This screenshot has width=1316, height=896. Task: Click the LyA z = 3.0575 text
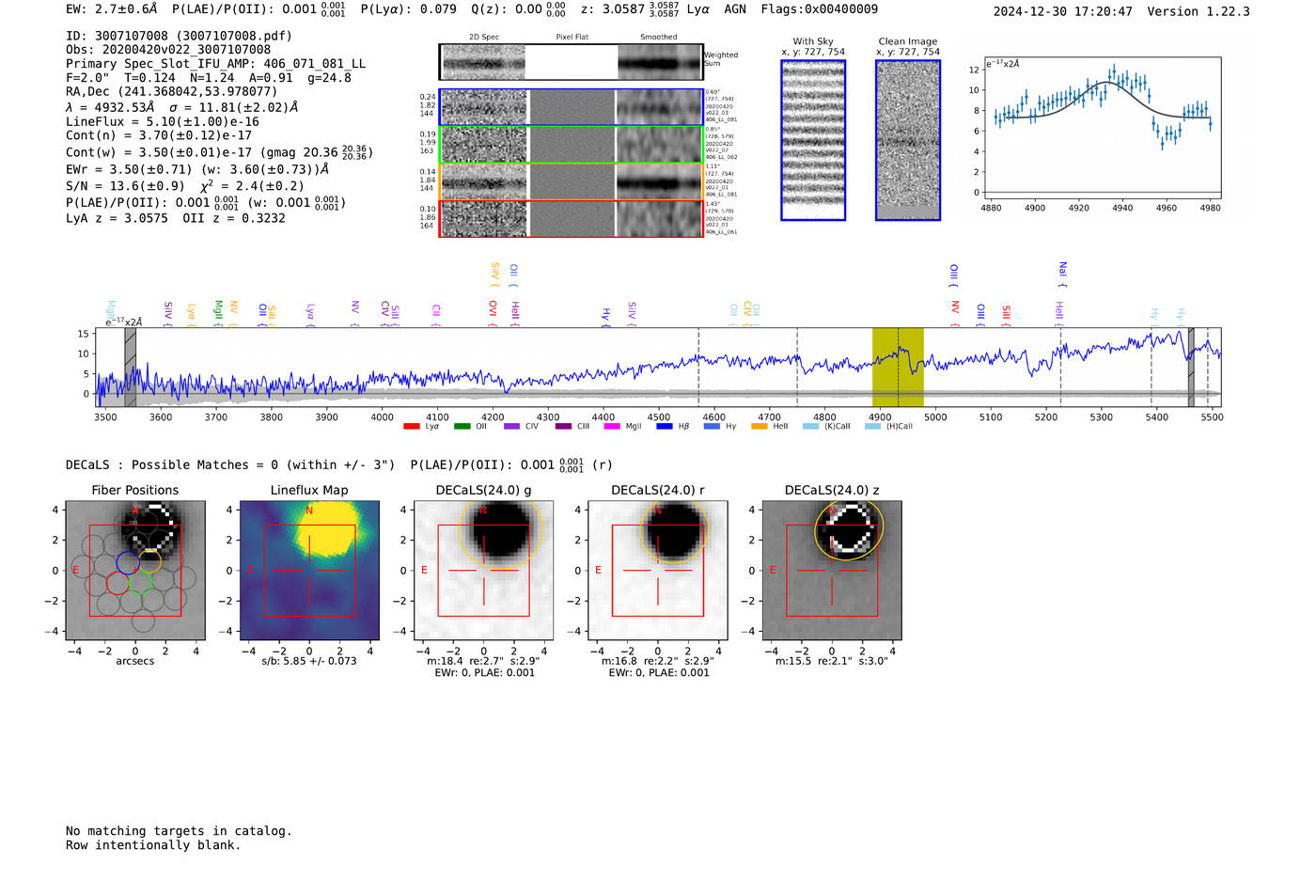(117, 218)
